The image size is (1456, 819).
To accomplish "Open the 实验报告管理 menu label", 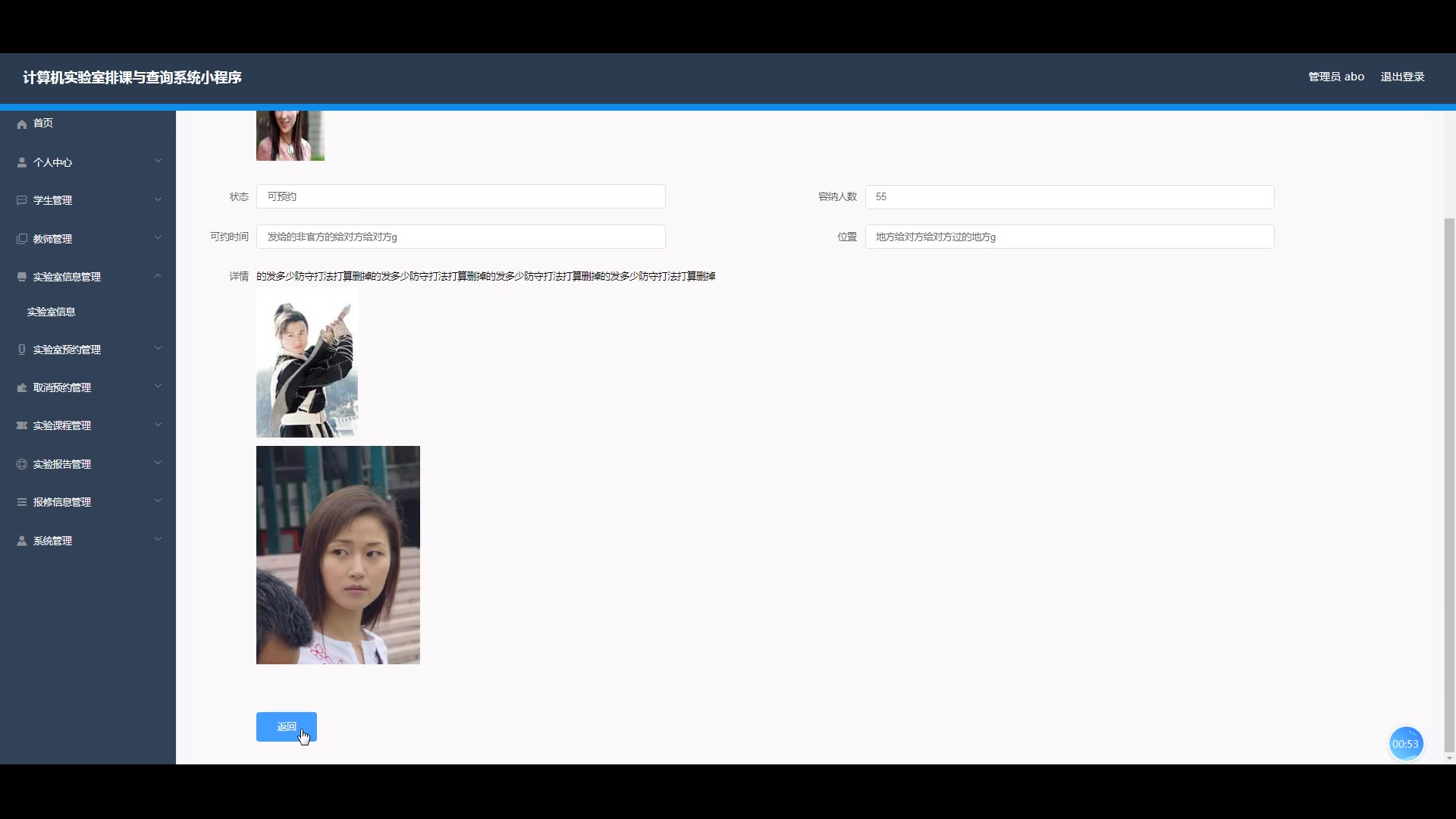I will click(x=62, y=464).
